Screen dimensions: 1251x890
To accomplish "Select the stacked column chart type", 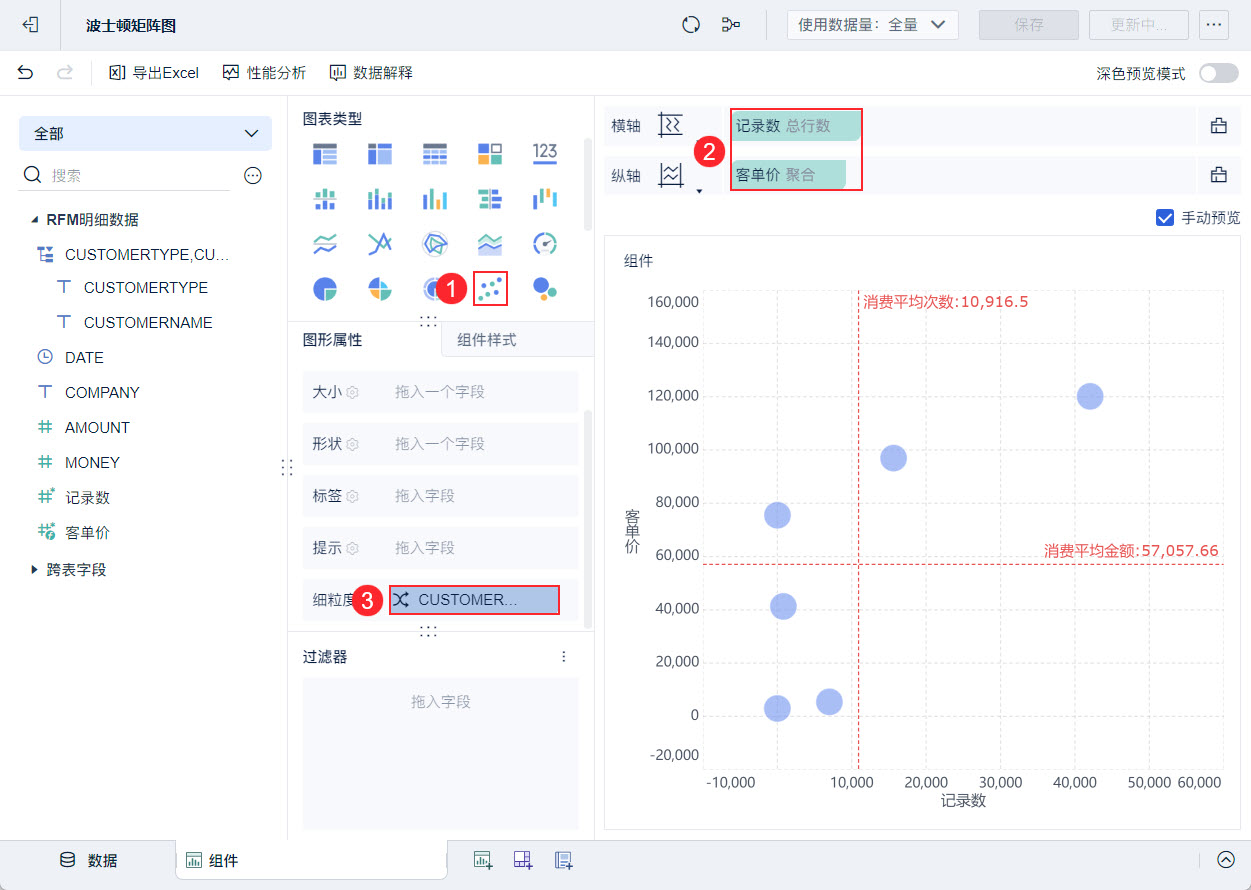I will click(x=380, y=199).
